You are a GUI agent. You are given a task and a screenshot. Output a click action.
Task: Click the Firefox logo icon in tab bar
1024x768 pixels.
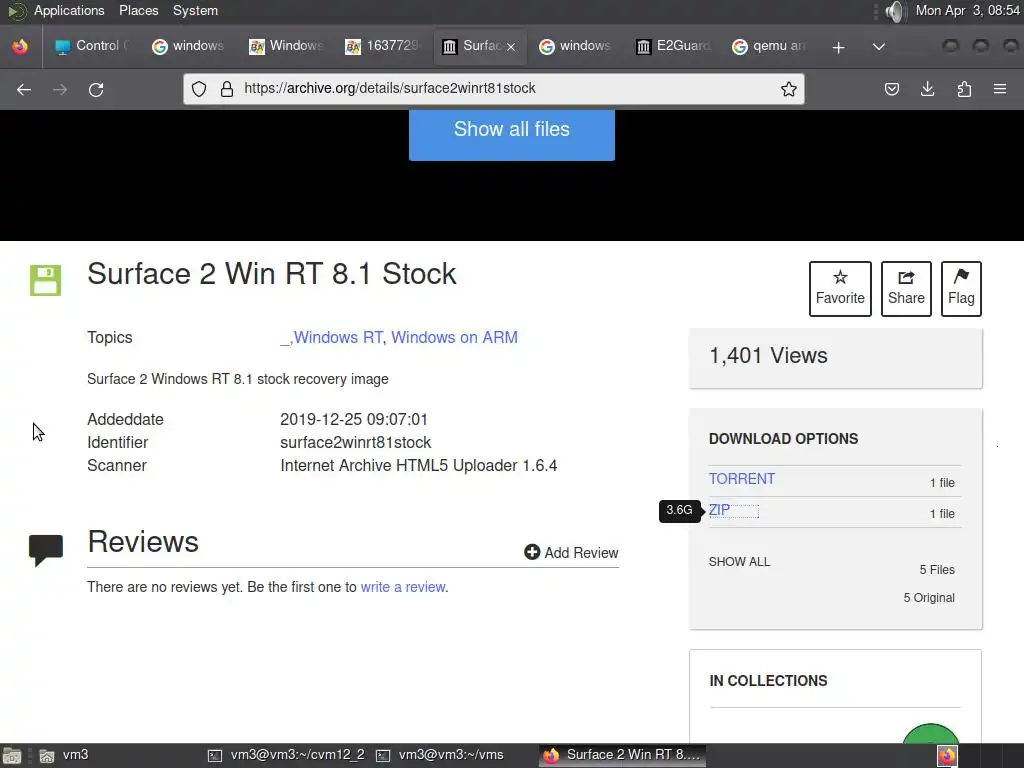(x=20, y=46)
